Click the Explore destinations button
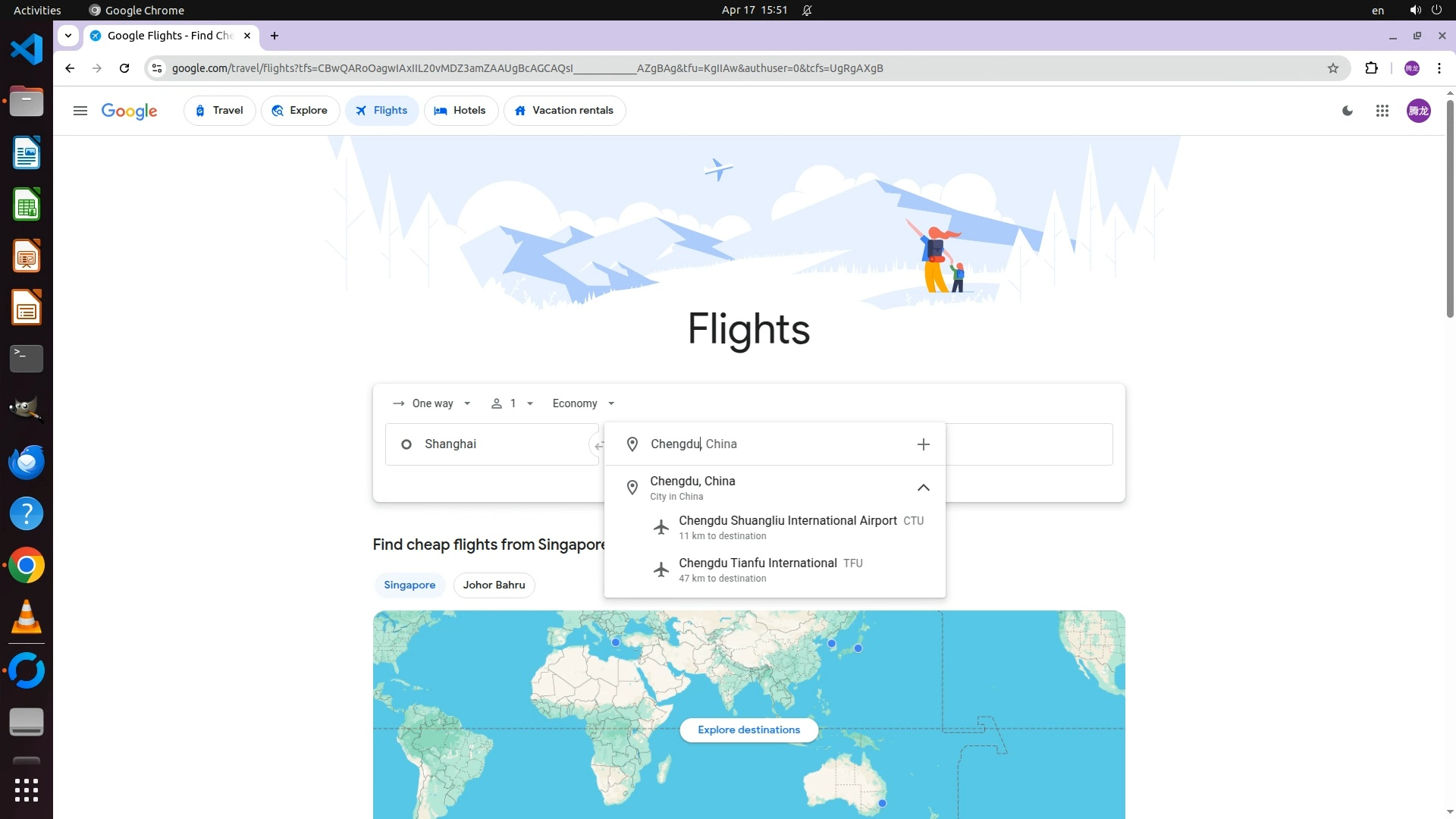This screenshot has height=819, width=1456. [x=748, y=730]
